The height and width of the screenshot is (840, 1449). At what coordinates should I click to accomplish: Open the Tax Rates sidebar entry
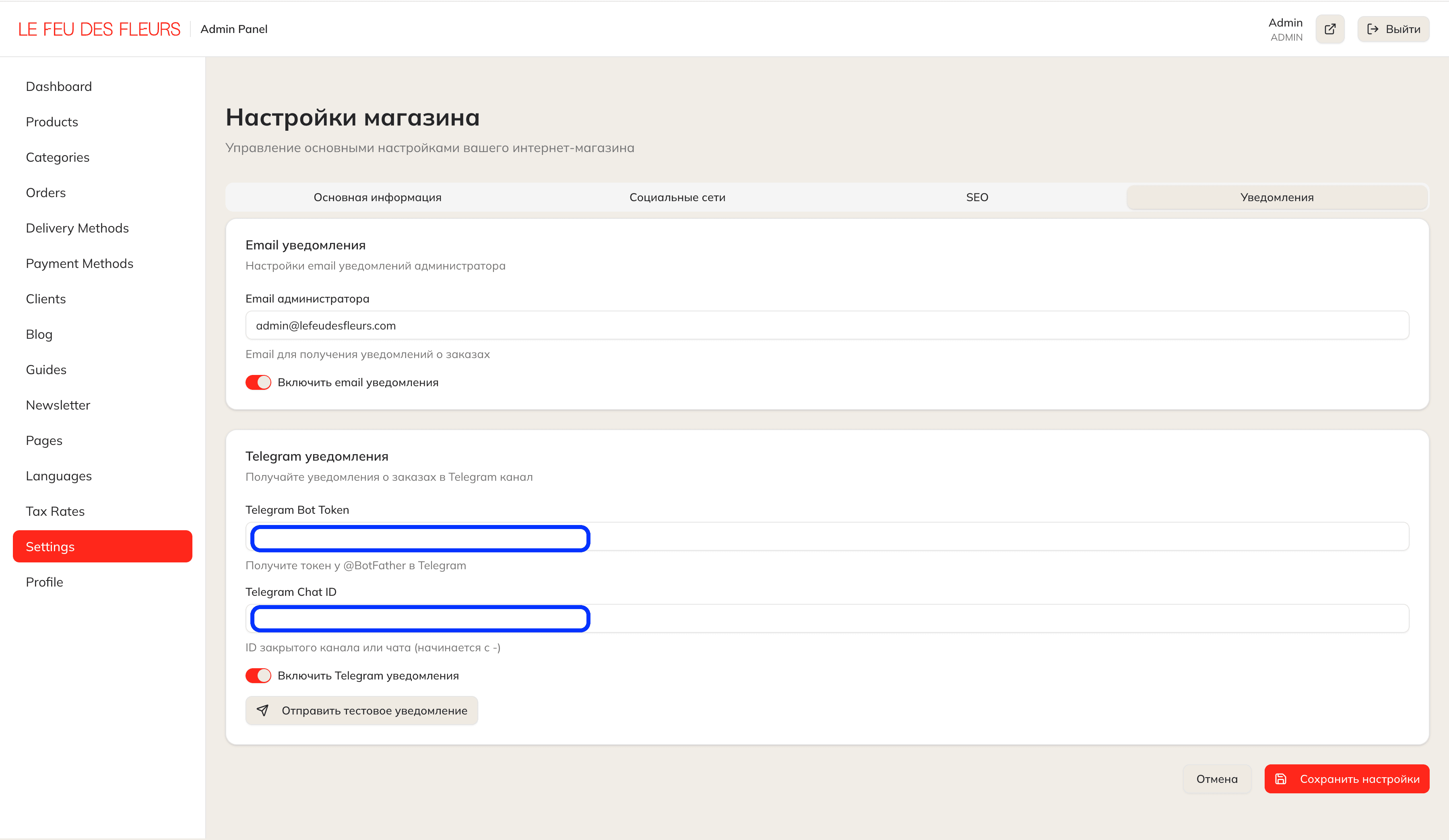click(55, 511)
